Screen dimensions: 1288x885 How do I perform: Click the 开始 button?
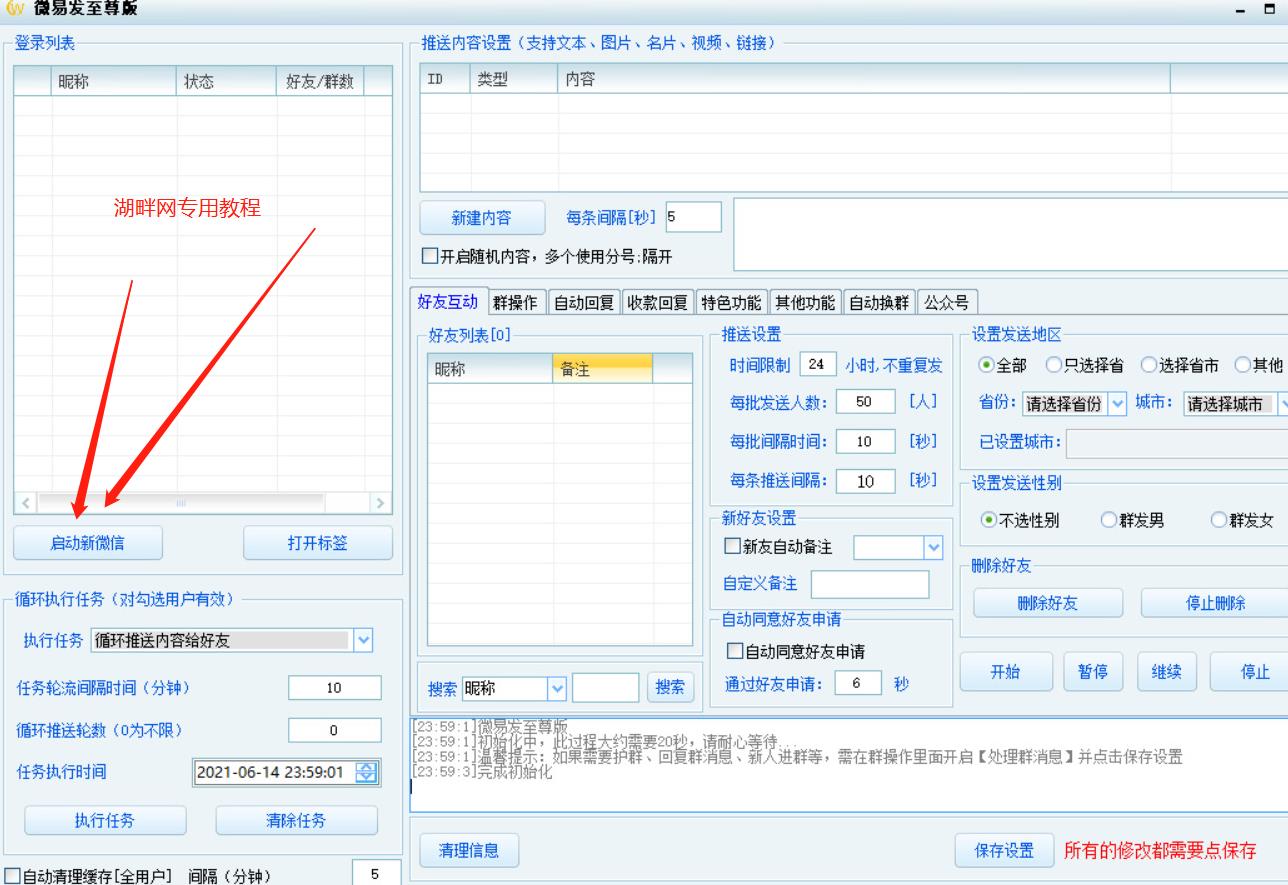1006,672
